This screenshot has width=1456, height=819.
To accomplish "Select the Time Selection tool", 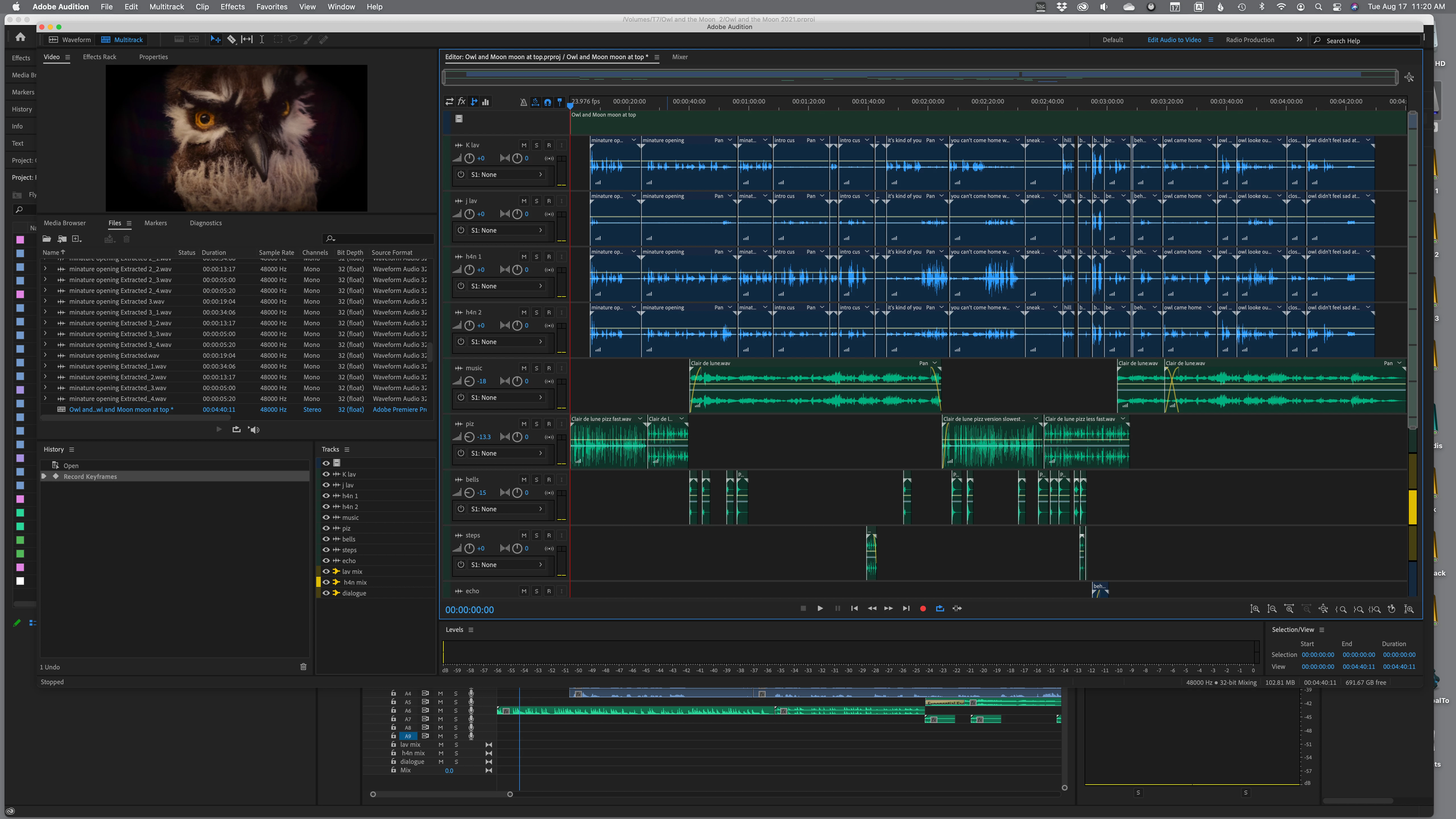I will pyautogui.click(x=262, y=40).
